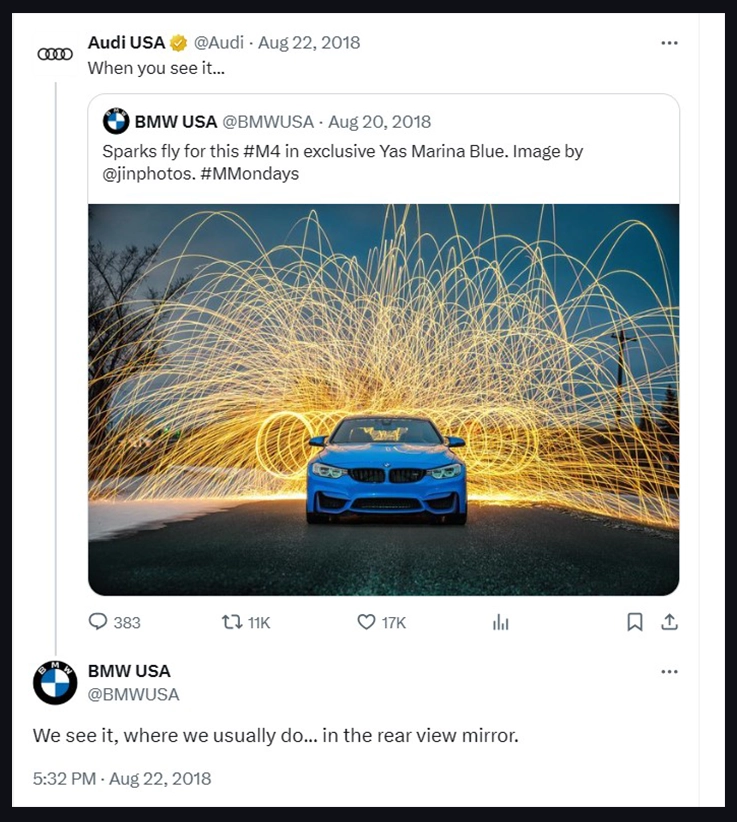Click BMW USA reply profile avatar
The image size is (737, 822).
55,682
